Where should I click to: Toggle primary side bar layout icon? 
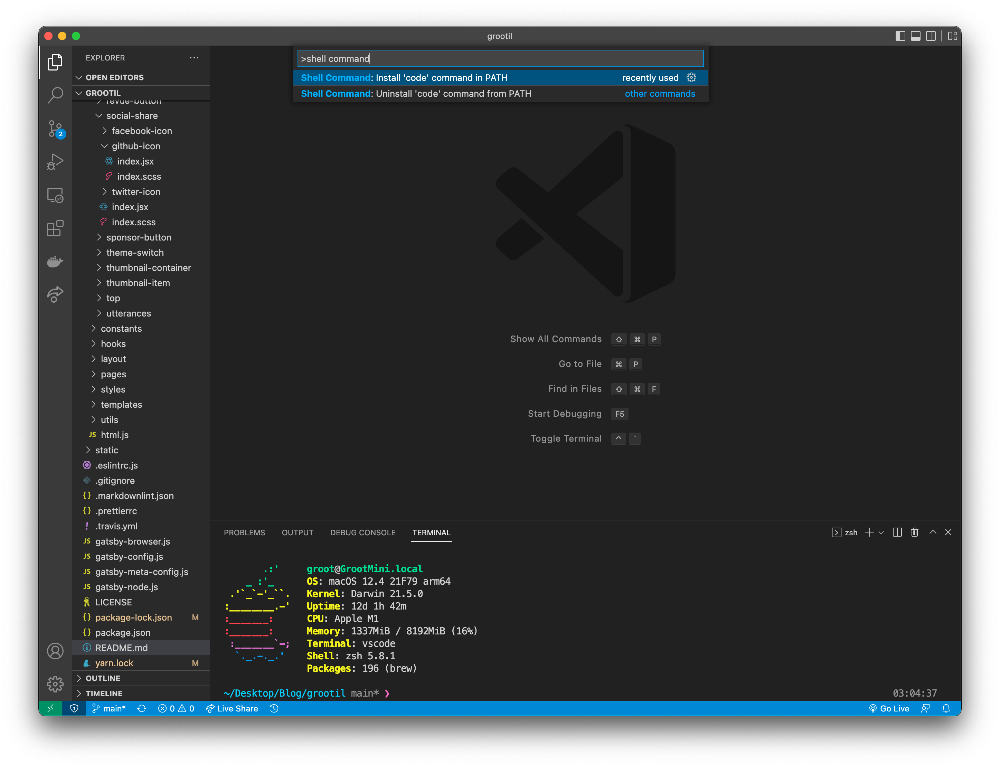click(900, 36)
